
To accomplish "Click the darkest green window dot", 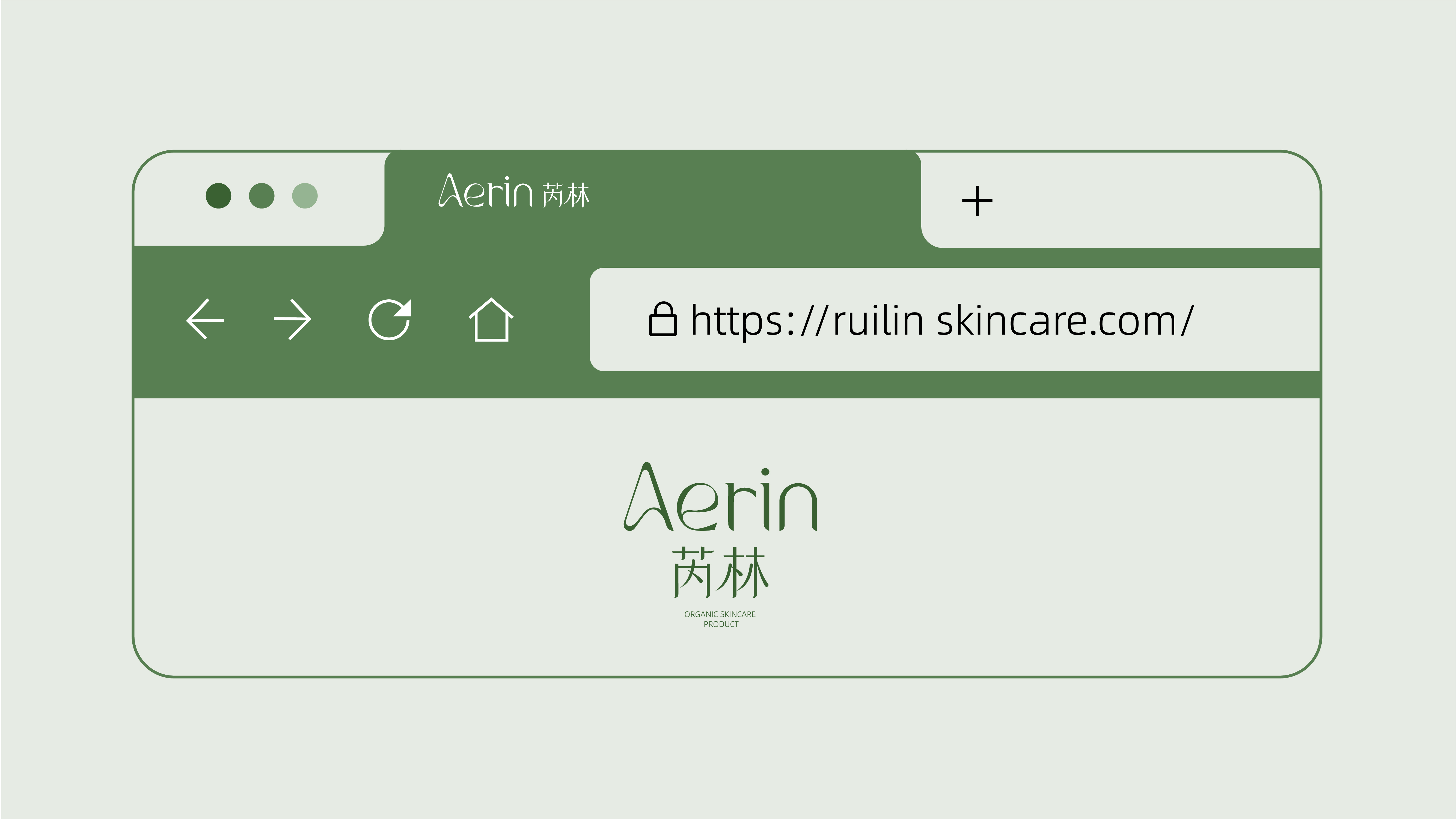I will click(x=218, y=196).
